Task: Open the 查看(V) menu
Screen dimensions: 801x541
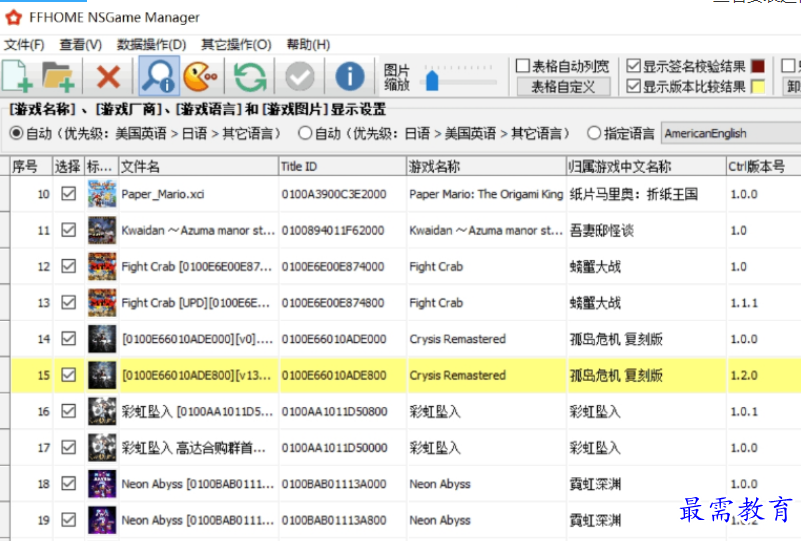Action: 81,44
